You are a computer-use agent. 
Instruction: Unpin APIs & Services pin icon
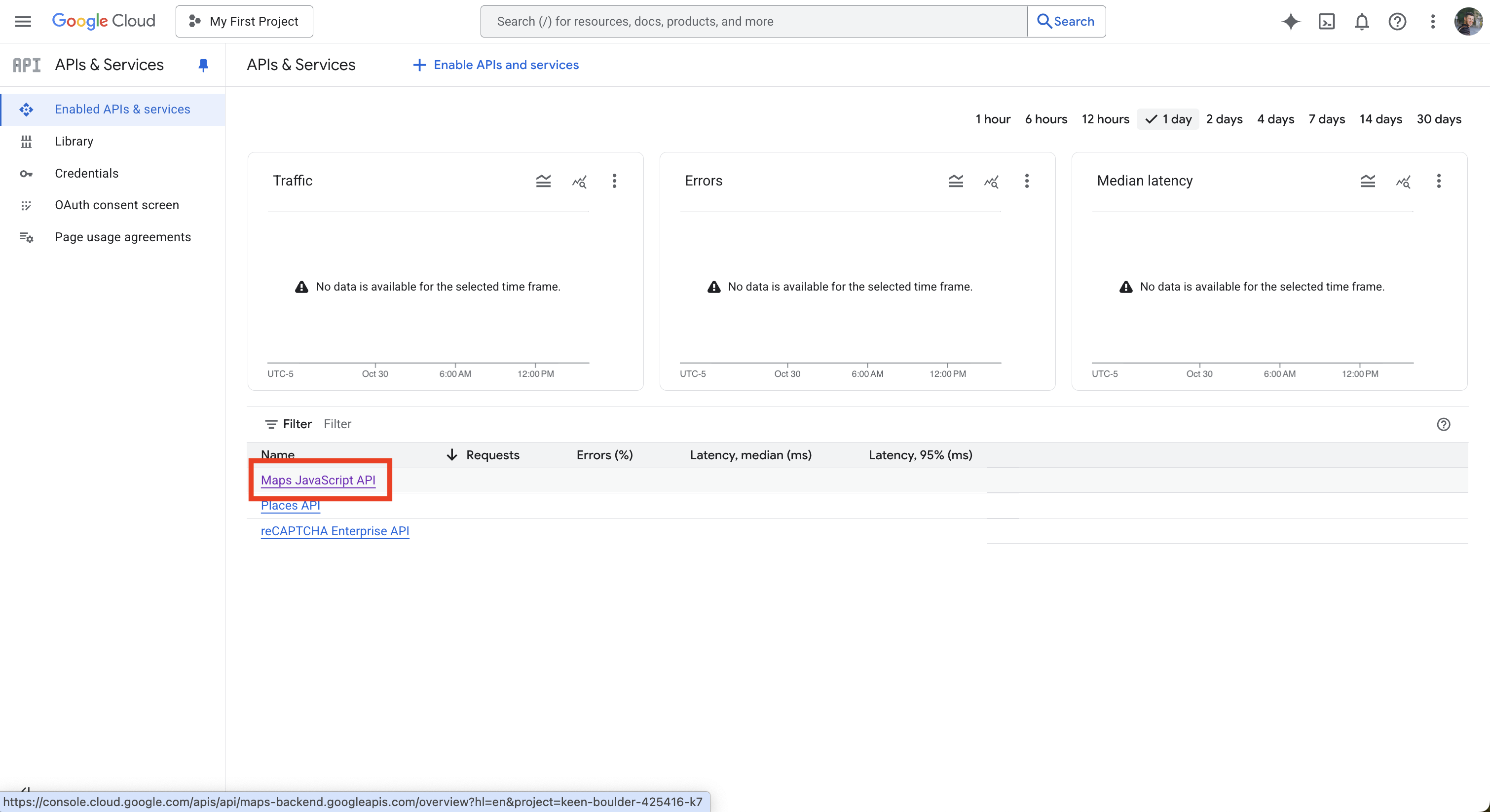pyautogui.click(x=203, y=65)
